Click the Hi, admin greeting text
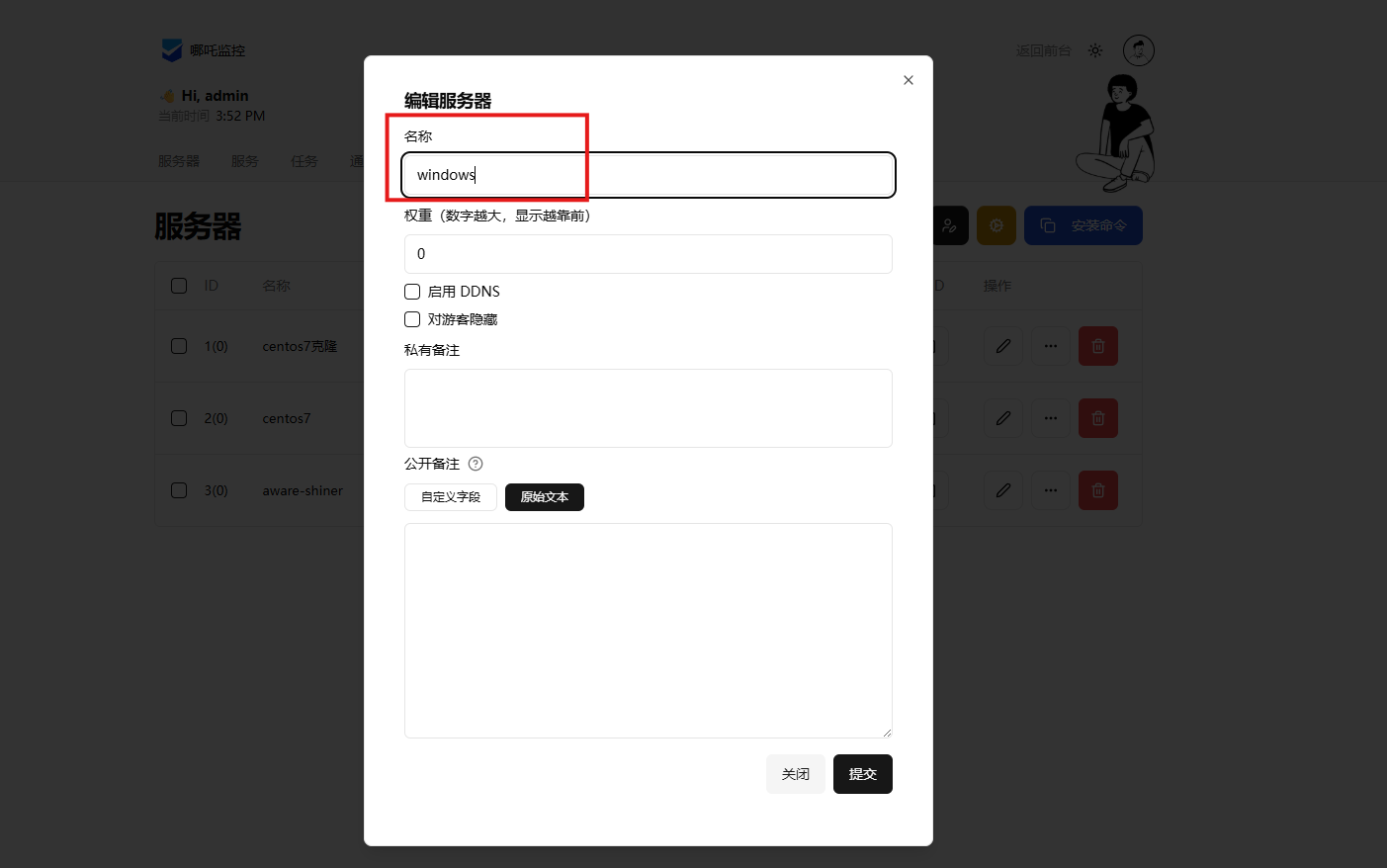 [215, 96]
